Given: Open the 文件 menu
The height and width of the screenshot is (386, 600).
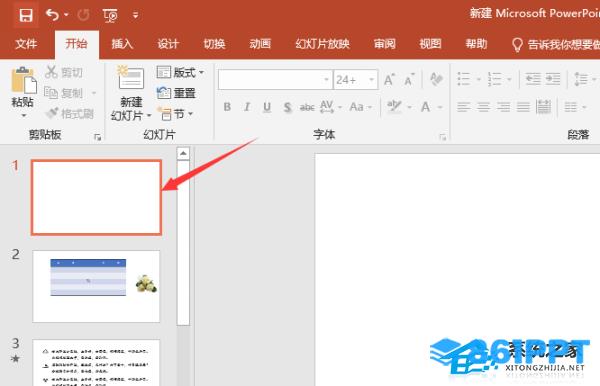Looking at the screenshot, I should pyautogui.click(x=26, y=44).
